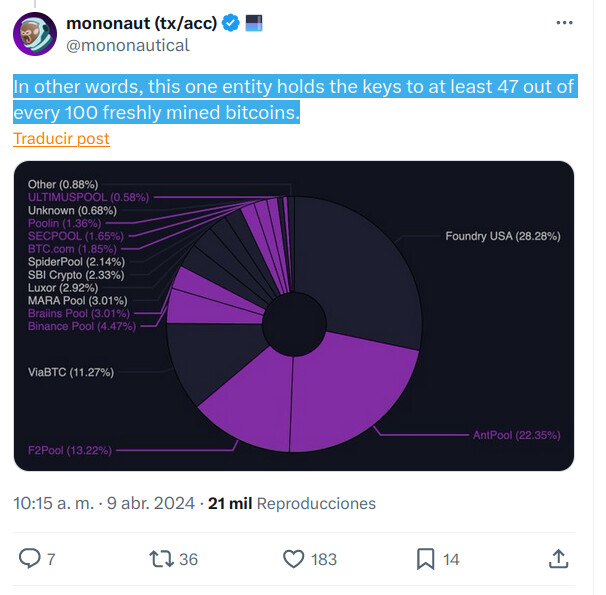The height and width of the screenshot is (595, 606).
Task: Bookmark this post
Action: point(424,558)
